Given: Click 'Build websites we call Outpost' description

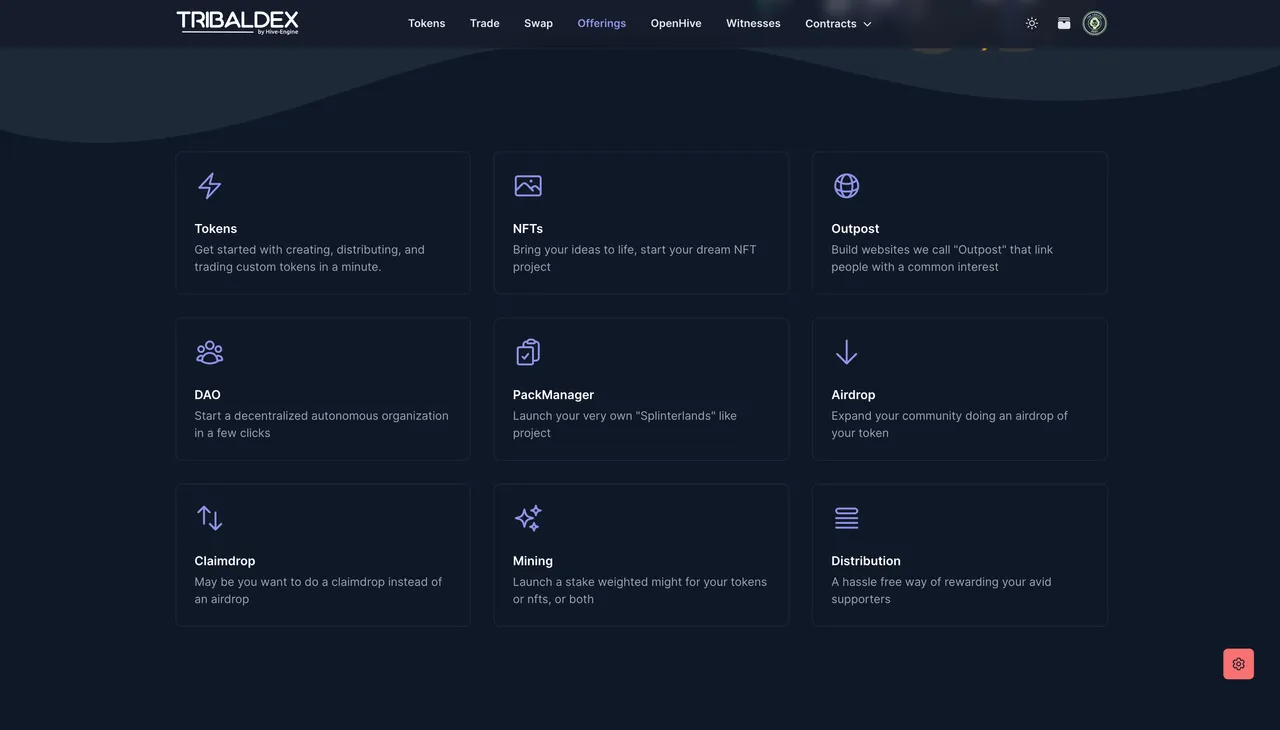Looking at the screenshot, I should pos(942,258).
